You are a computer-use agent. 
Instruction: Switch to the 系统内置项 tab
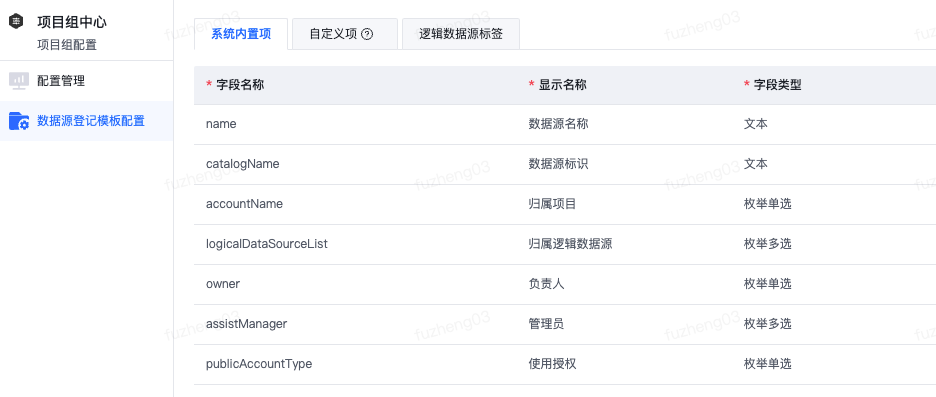pyautogui.click(x=241, y=34)
